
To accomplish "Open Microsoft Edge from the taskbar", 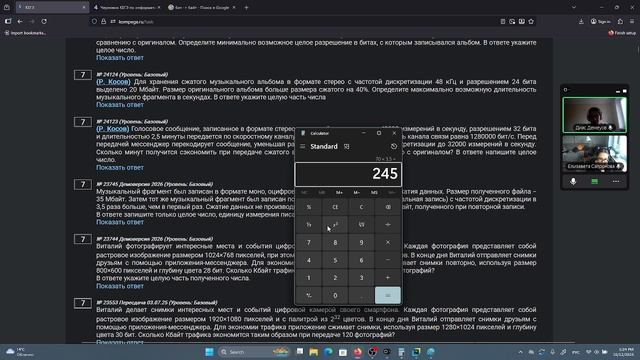I will click(x=328, y=352).
